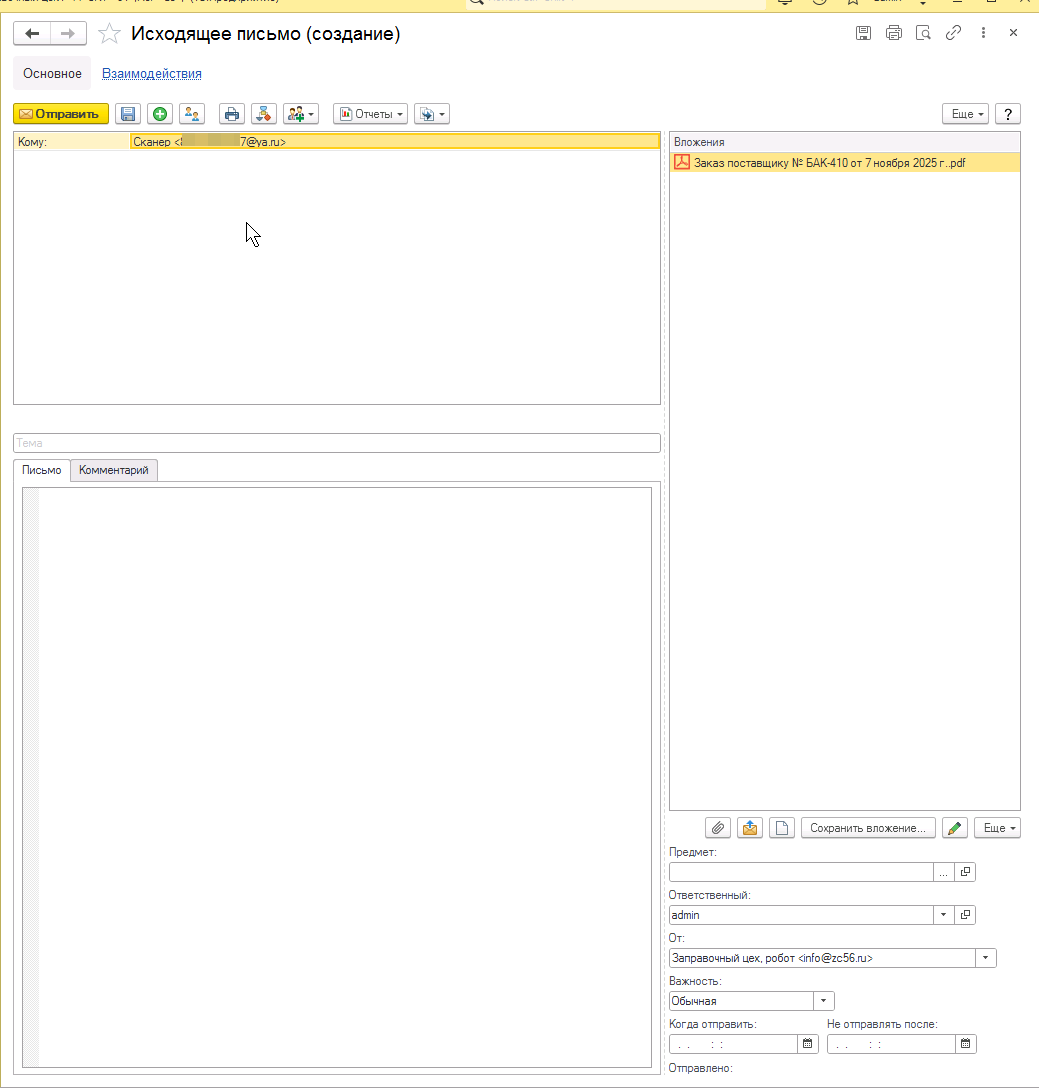Click the green plus create icon
Screen dimensions: 1039x1088
point(159,114)
